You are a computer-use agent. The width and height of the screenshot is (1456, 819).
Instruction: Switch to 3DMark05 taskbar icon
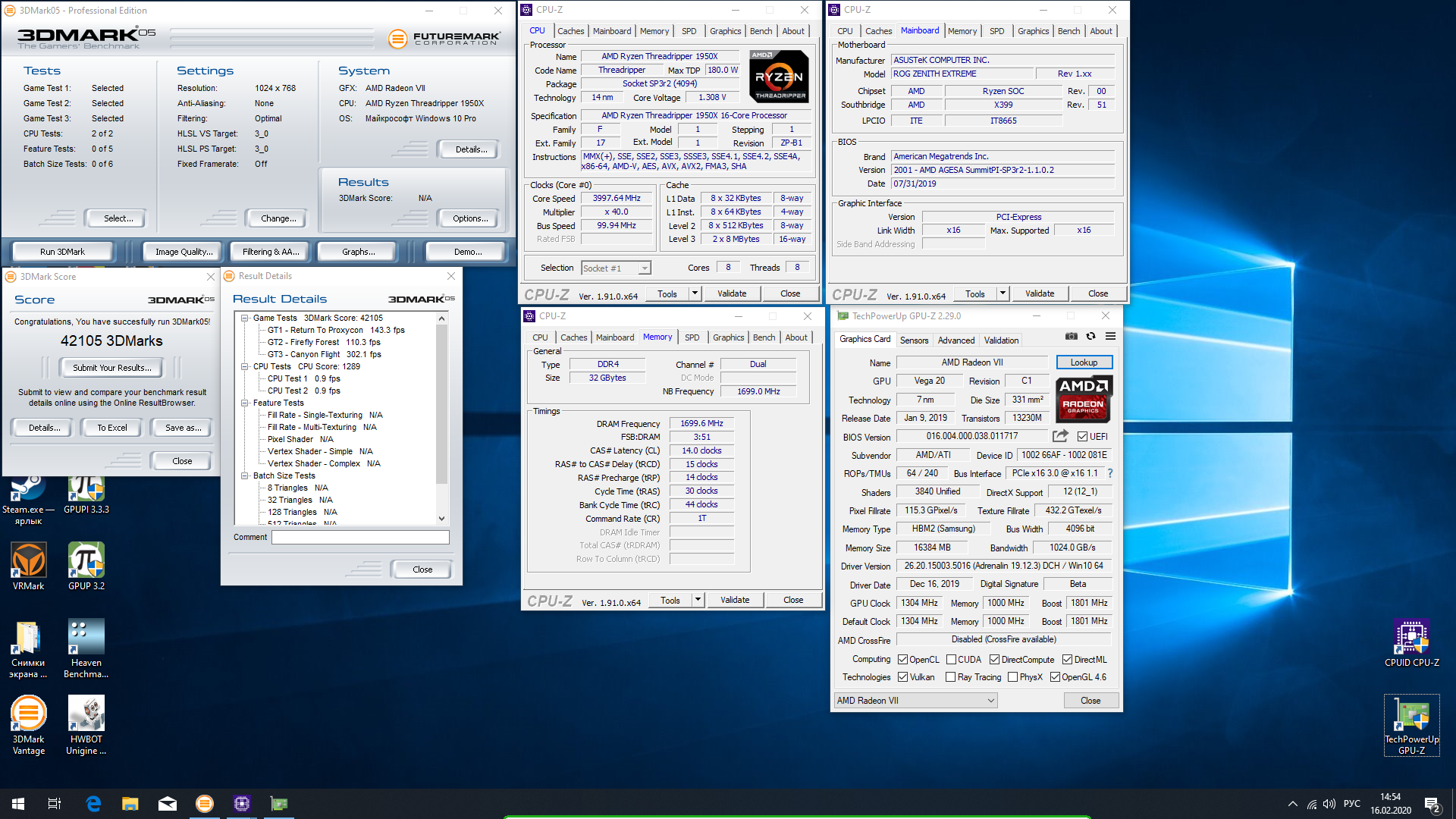(205, 804)
